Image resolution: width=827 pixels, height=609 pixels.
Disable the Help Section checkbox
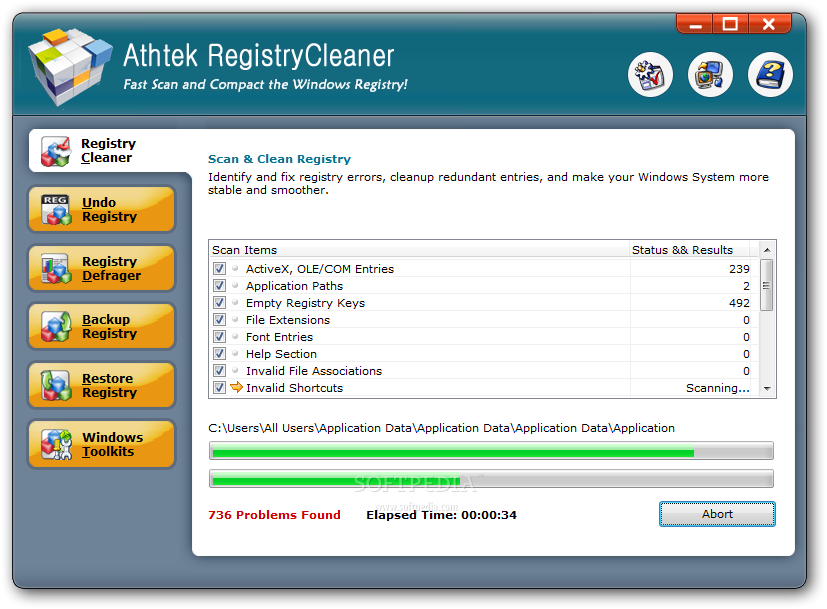219,353
